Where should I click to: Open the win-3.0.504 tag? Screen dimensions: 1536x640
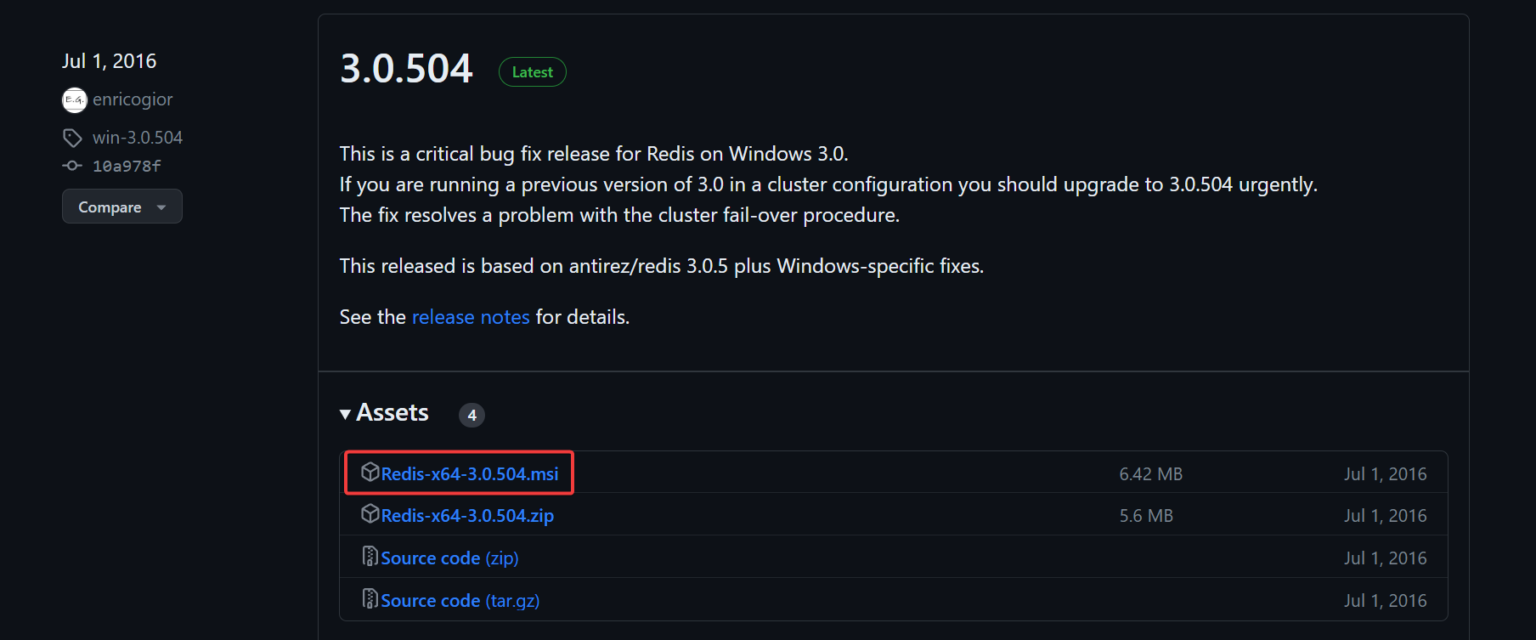click(x=138, y=138)
